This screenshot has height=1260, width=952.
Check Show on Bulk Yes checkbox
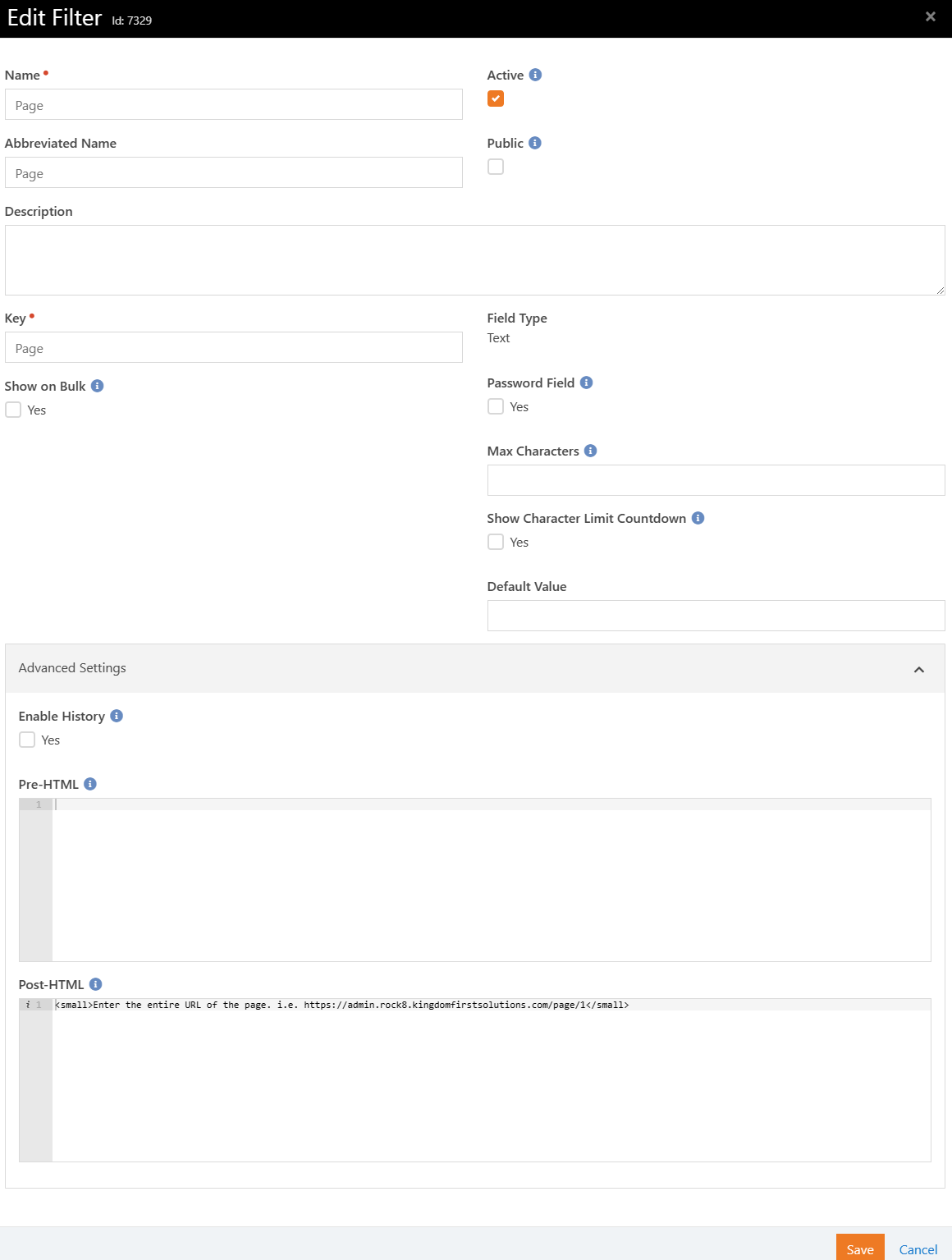[x=13, y=410]
